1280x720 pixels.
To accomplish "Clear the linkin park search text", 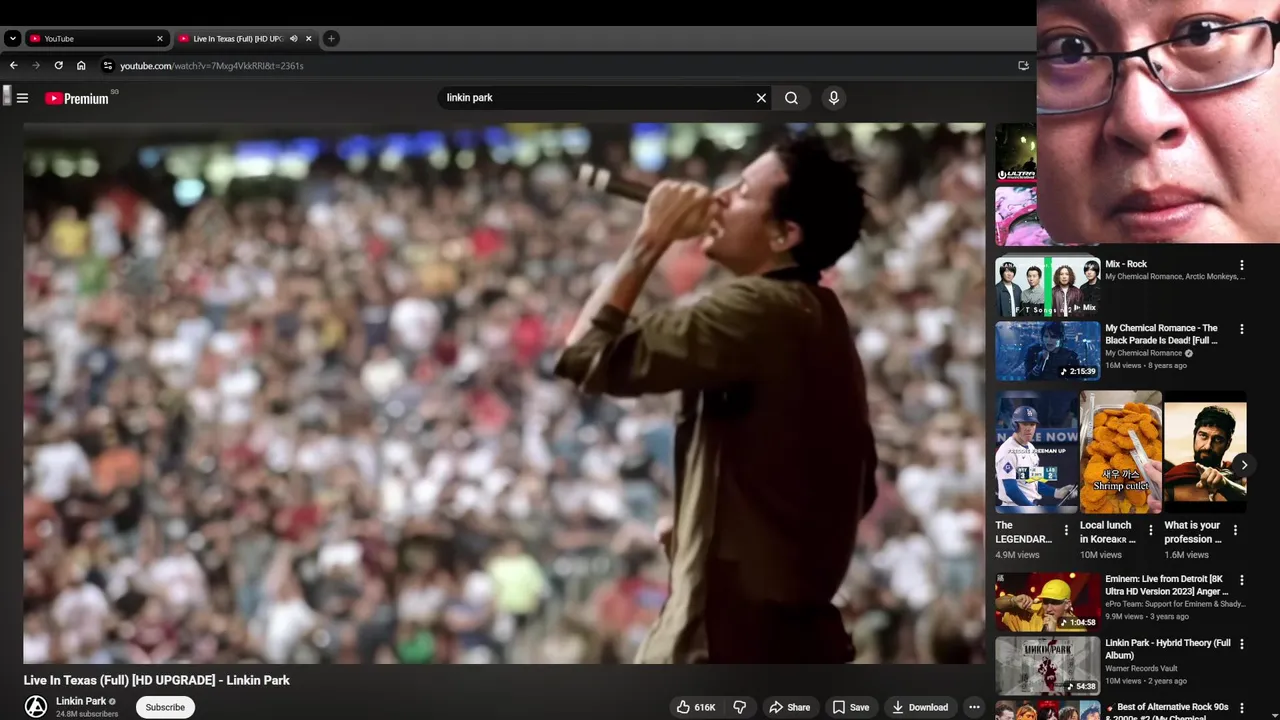I will pyautogui.click(x=761, y=98).
